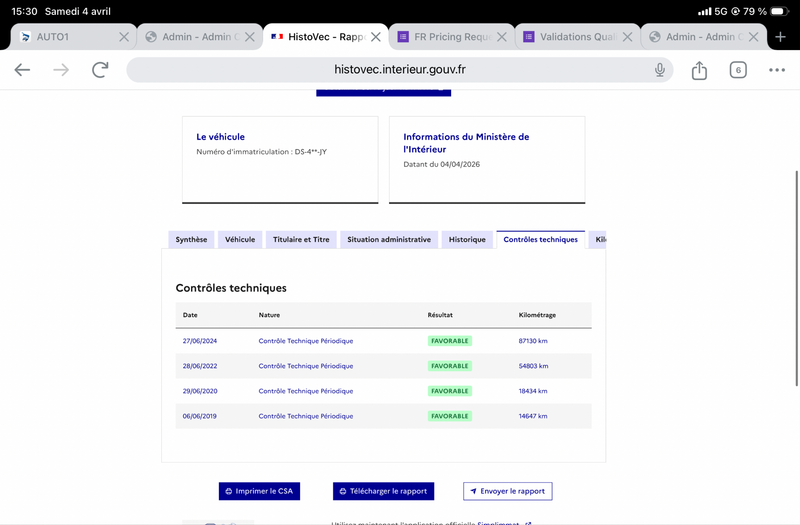Click Envoyer le rapport button

(x=508, y=491)
